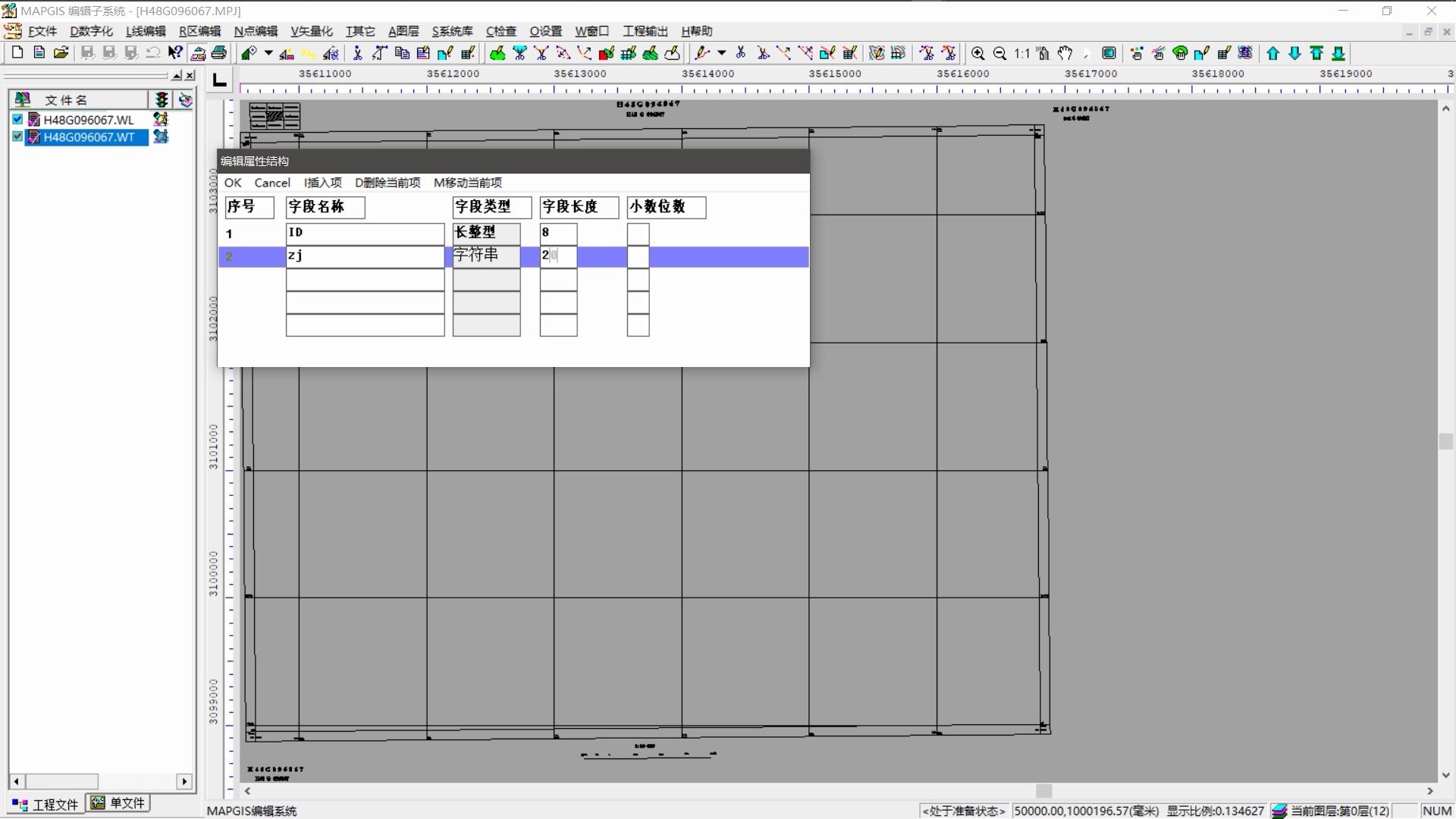Click the field length input showing 20
The image size is (1456, 819).
[x=558, y=256]
